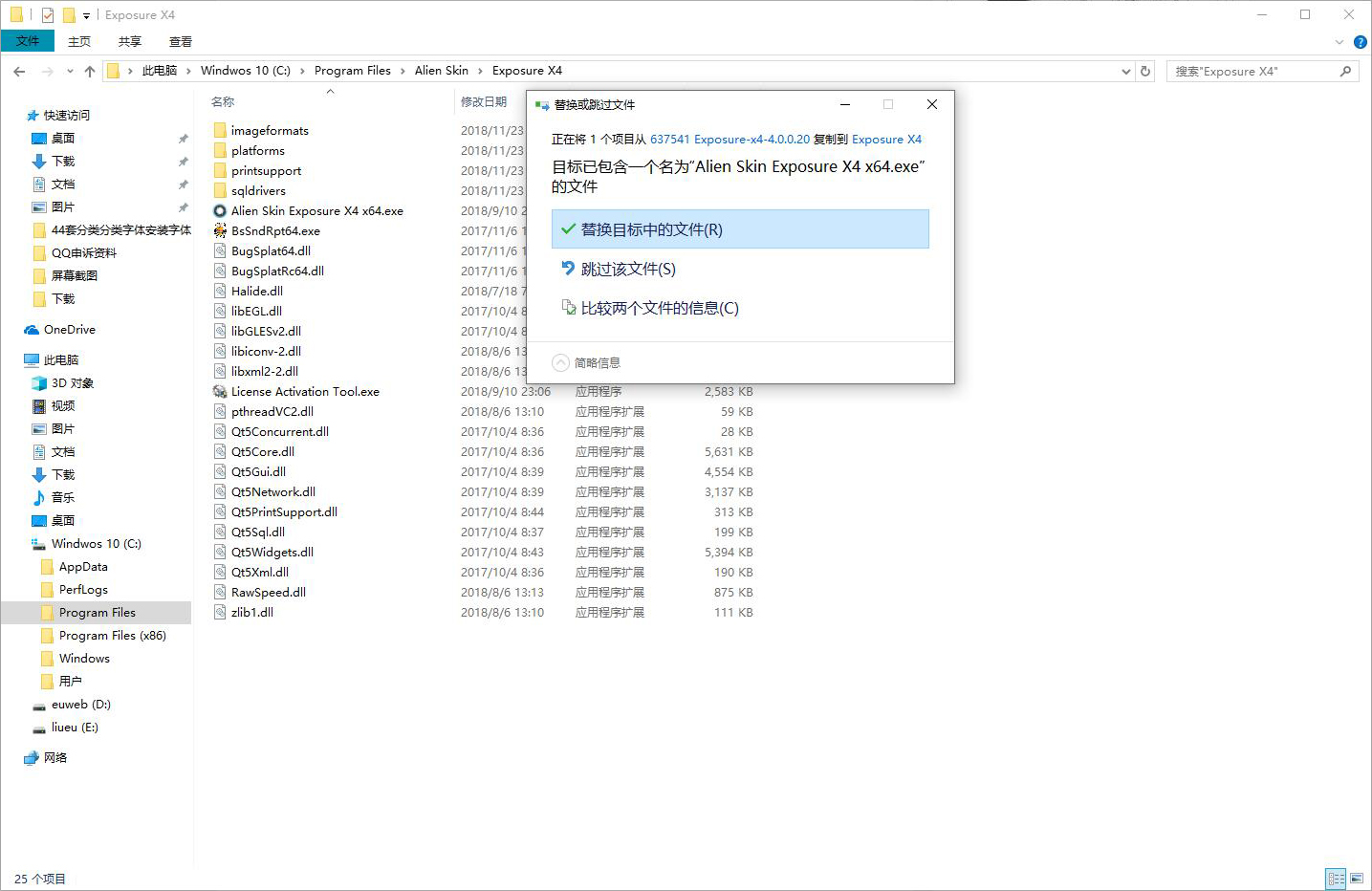Viewport: 1372px width, 891px height.
Task: Open 网络 in the navigation pane
Action: pos(55,758)
